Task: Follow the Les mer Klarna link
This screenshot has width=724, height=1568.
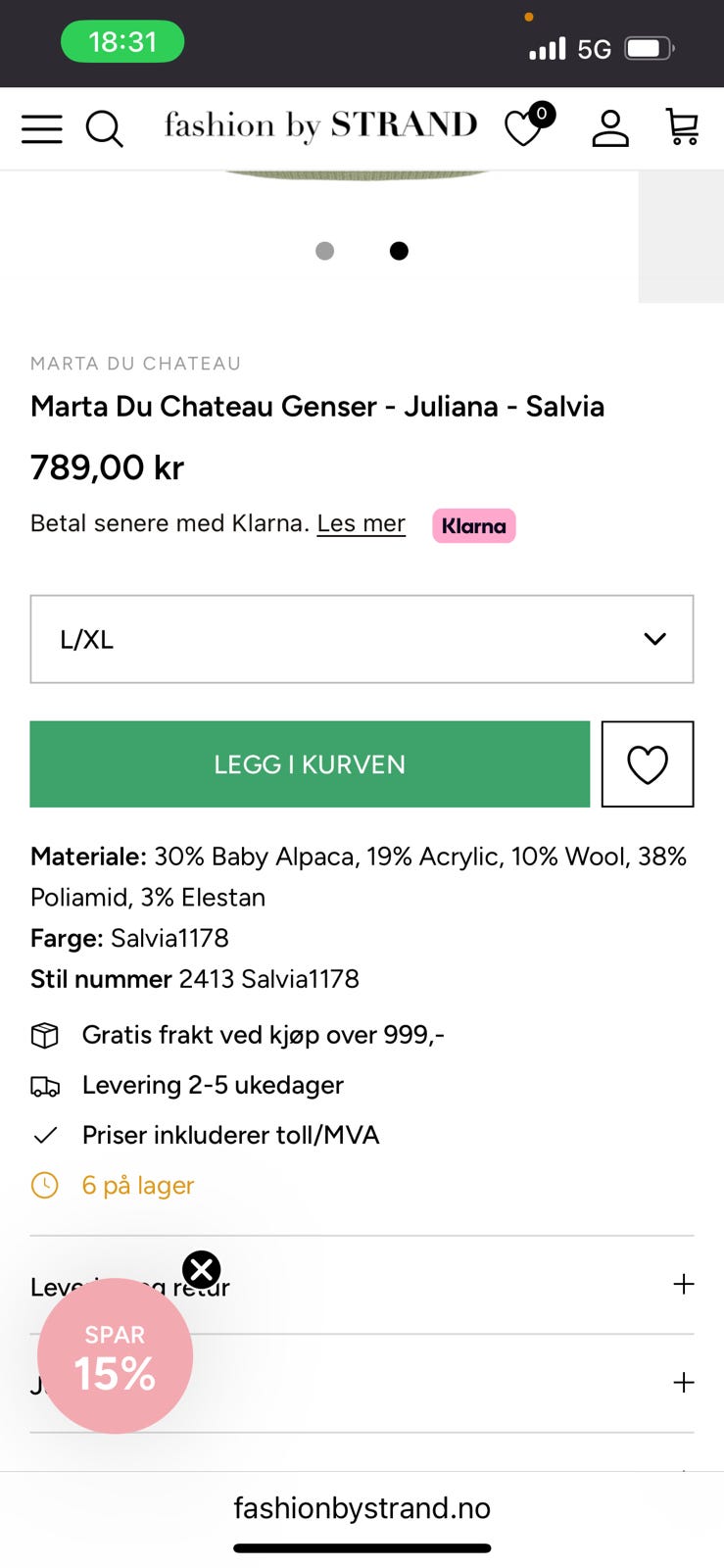Action: point(361,523)
